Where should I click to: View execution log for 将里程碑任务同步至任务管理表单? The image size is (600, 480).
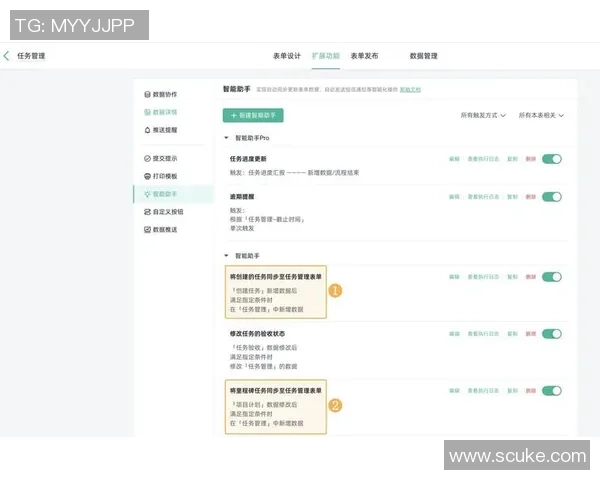[x=483, y=391]
